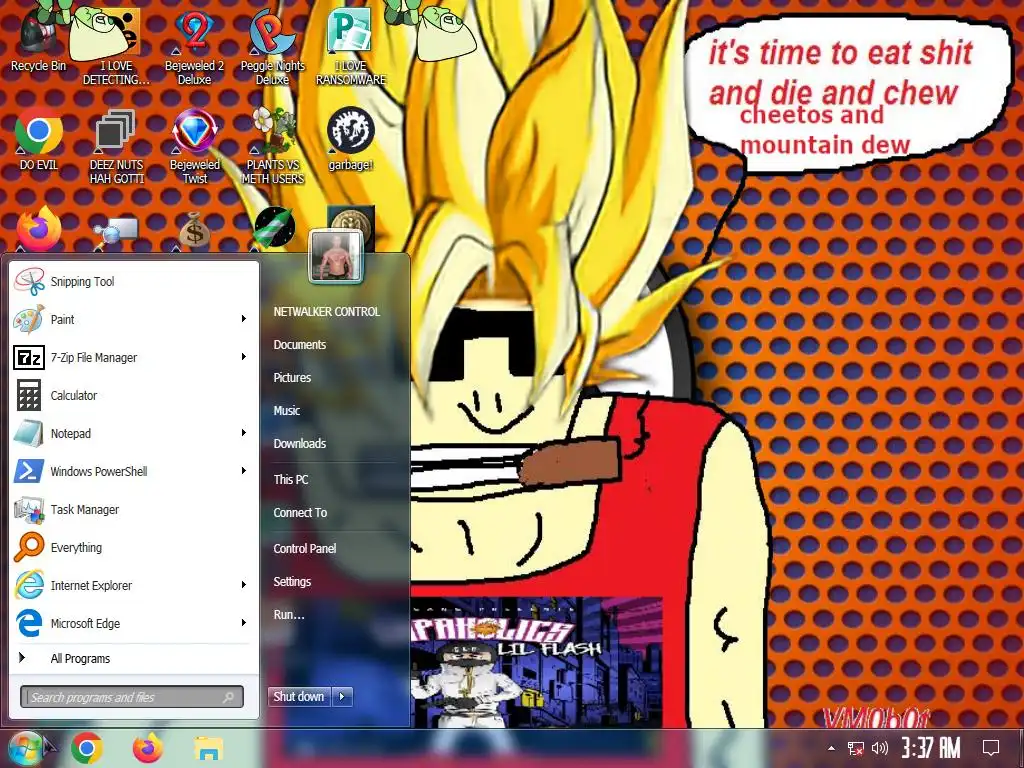Expand 7-Zip File Manager jump list arrow
This screenshot has height=768, width=1024.
coord(244,357)
